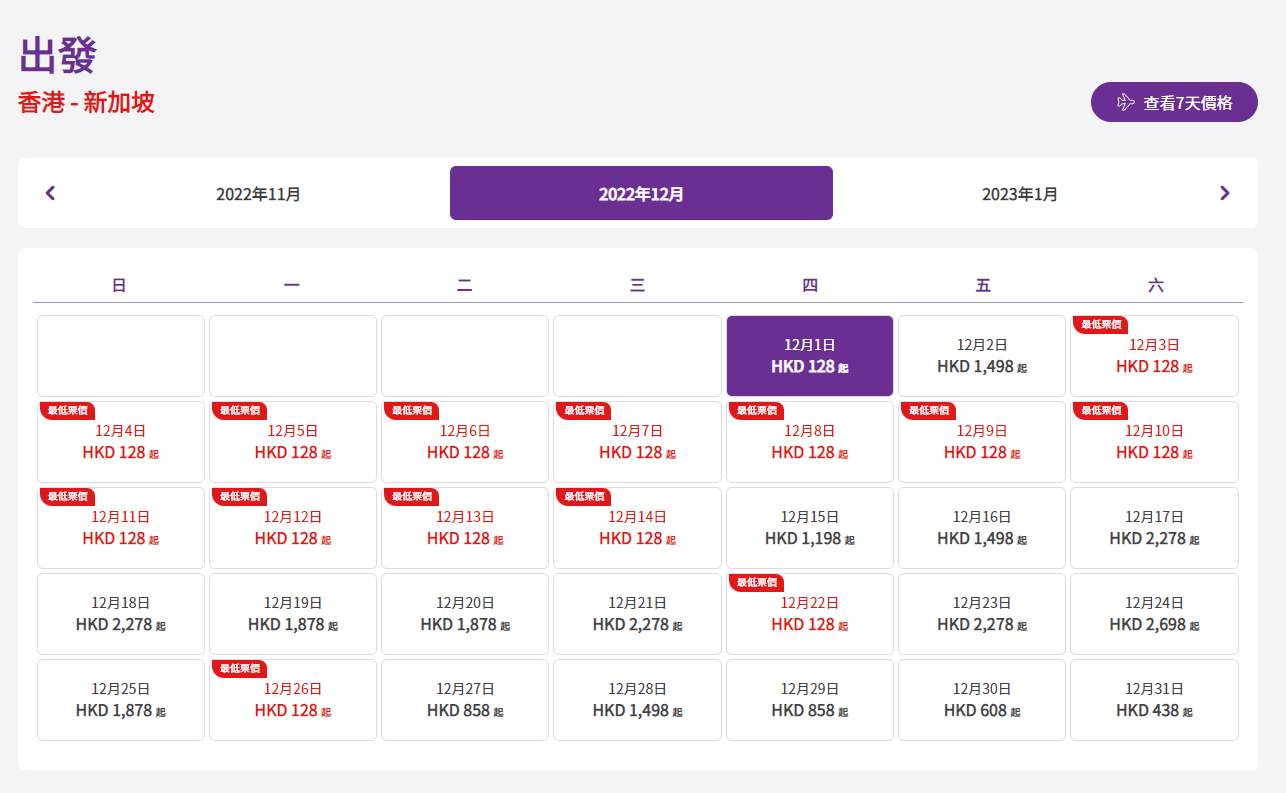Click the 最低票價 red badge on 12月3日
The image size is (1286, 793).
pyautogui.click(x=1100, y=324)
